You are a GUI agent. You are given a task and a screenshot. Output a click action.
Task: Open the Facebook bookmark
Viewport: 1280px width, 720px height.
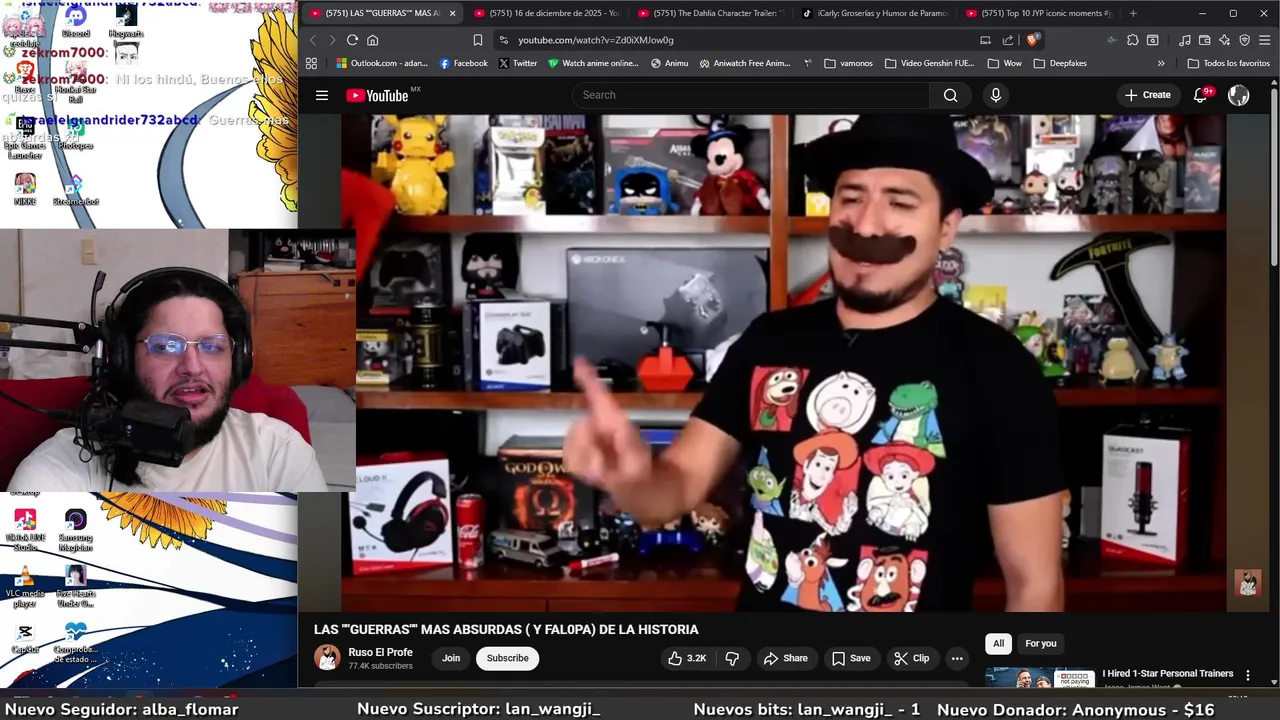(464, 63)
